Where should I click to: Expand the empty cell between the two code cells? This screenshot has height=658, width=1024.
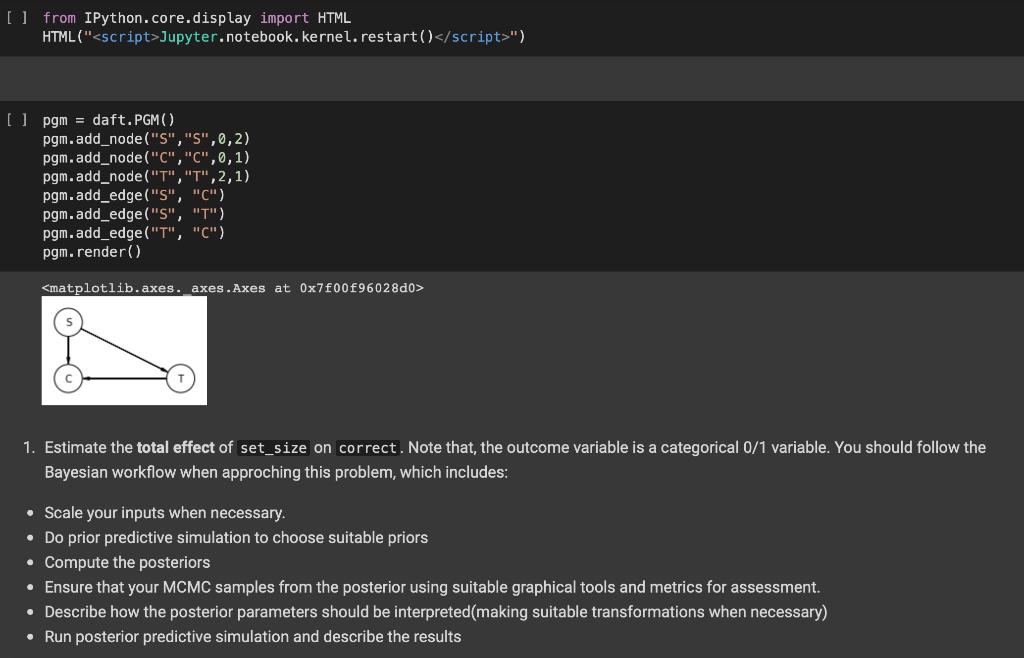[x=512, y=78]
